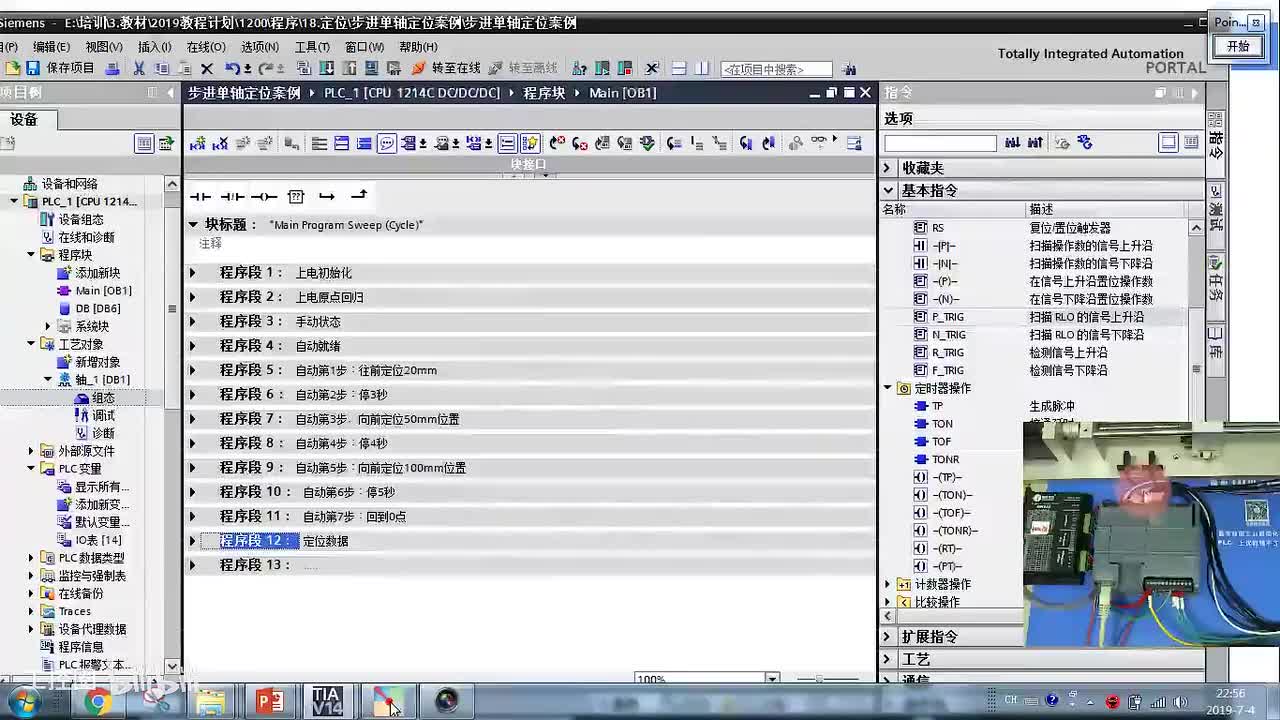Expand the 扩展指令 section
1280x720 pixels.
(887, 637)
